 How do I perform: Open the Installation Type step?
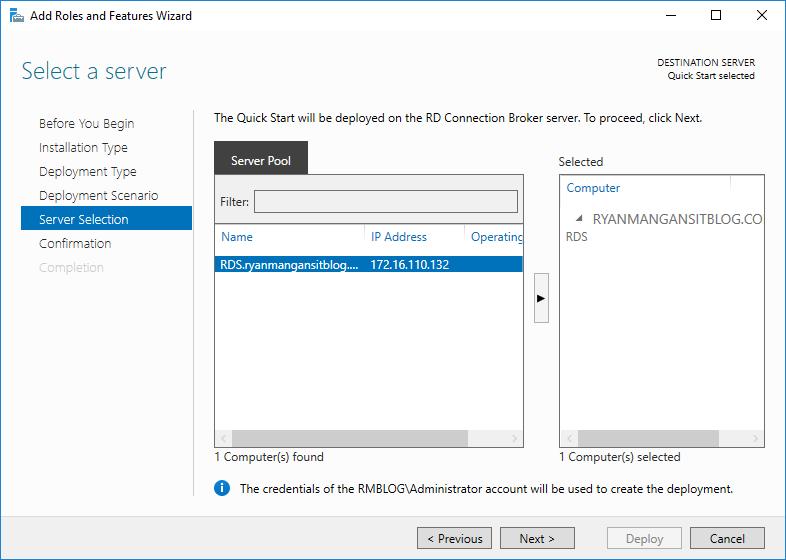(83, 147)
